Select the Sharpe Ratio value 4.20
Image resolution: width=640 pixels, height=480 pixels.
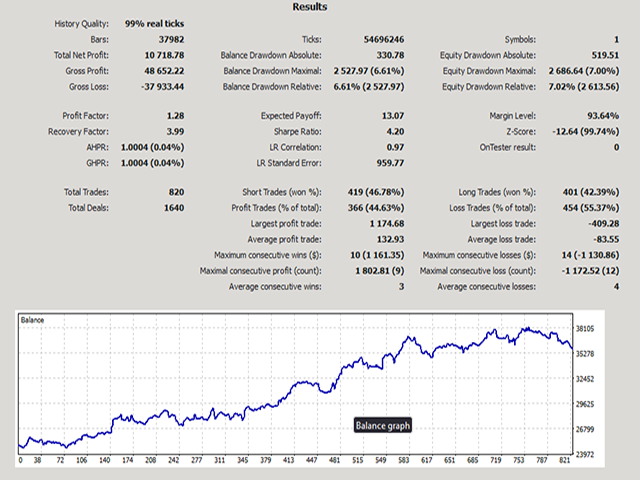[395, 131]
